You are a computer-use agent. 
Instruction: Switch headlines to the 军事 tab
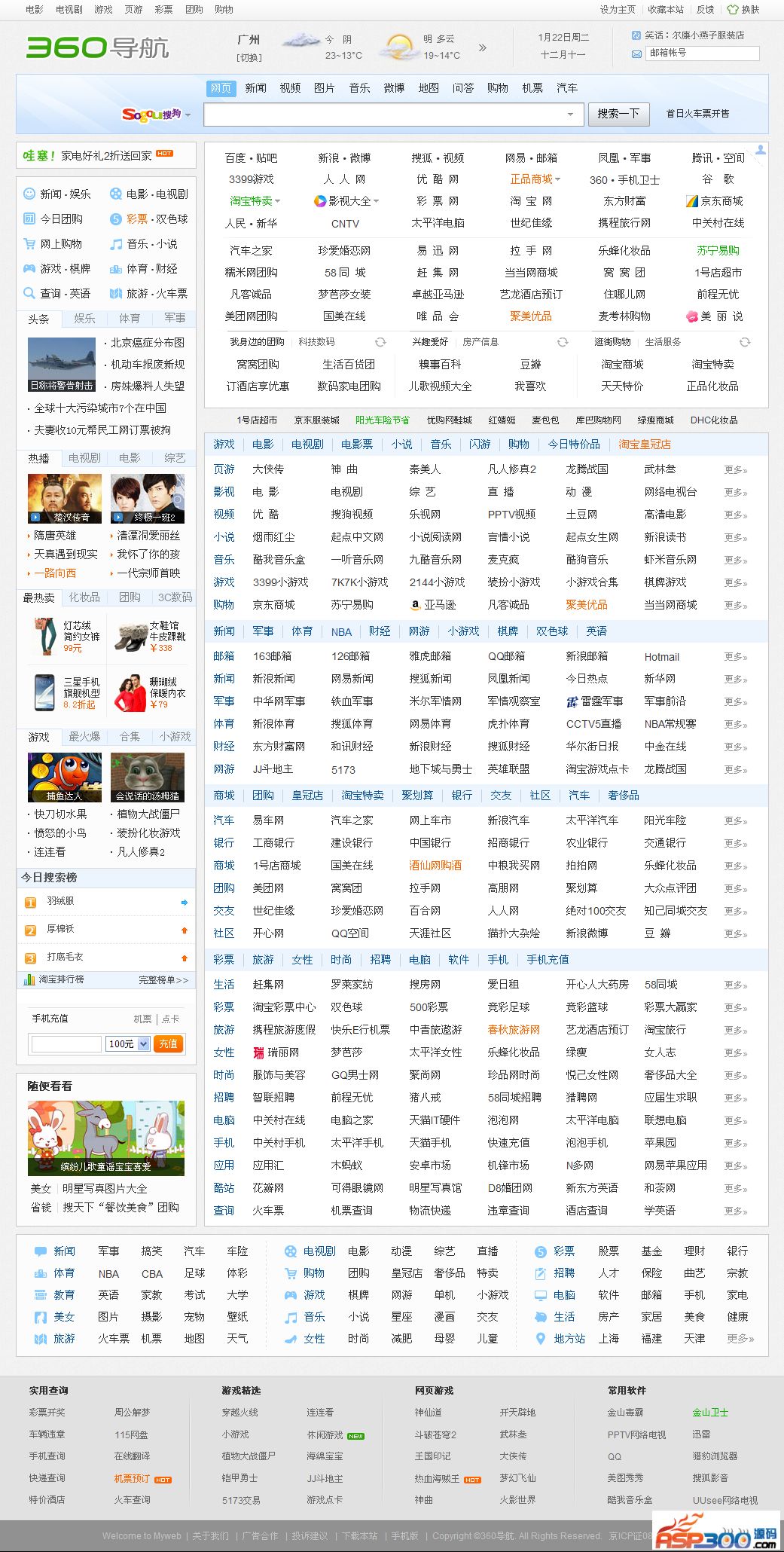pyautogui.click(x=175, y=319)
